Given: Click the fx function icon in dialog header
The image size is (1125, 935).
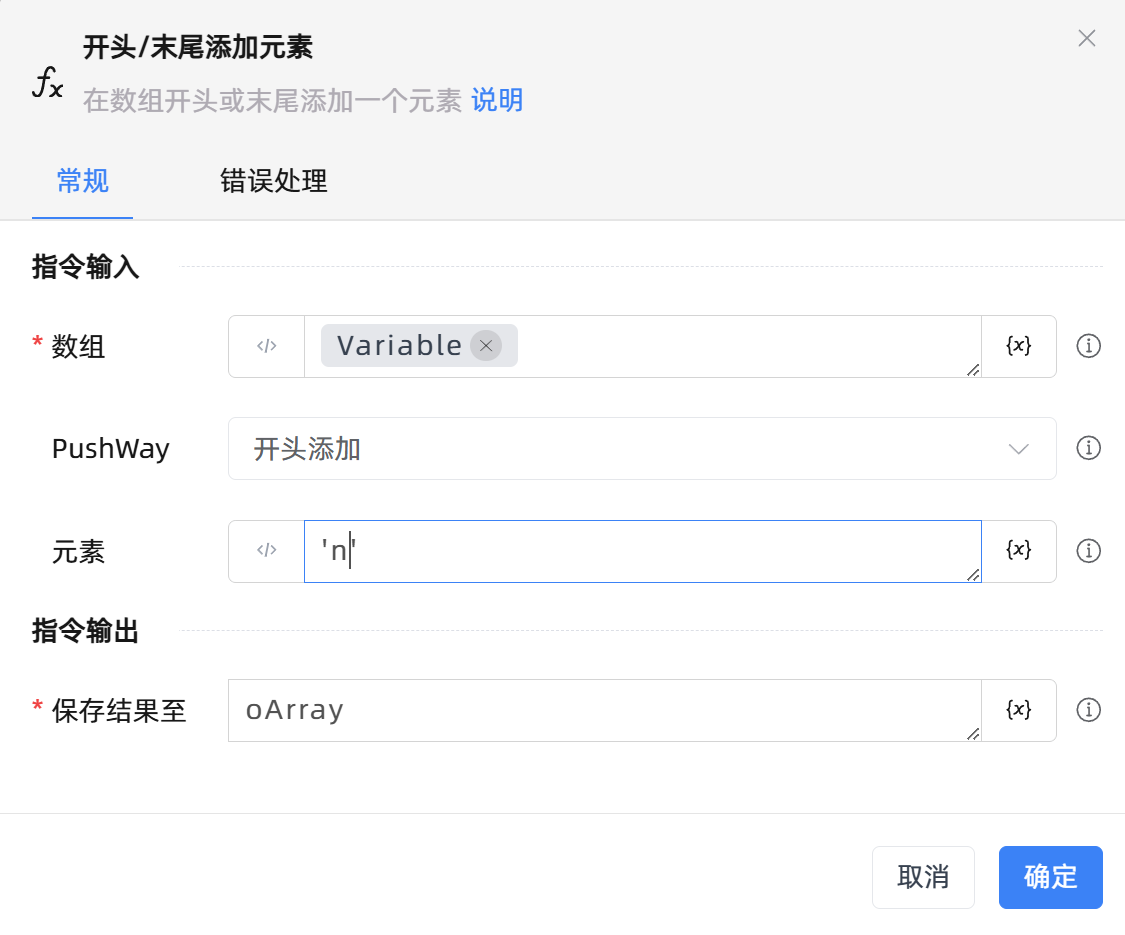Looking at the screenshot, I should tap(47, 86).
